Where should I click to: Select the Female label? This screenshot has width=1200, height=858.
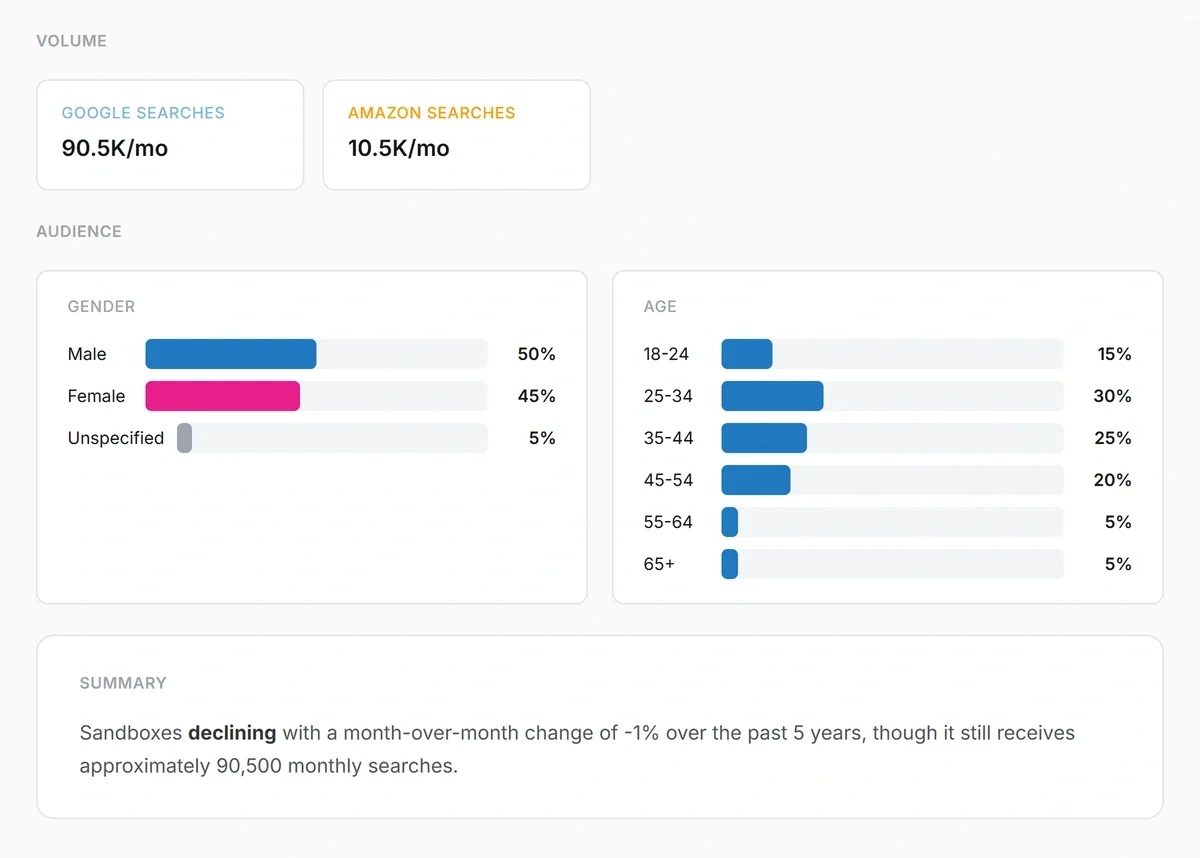(x=97, y=396)
